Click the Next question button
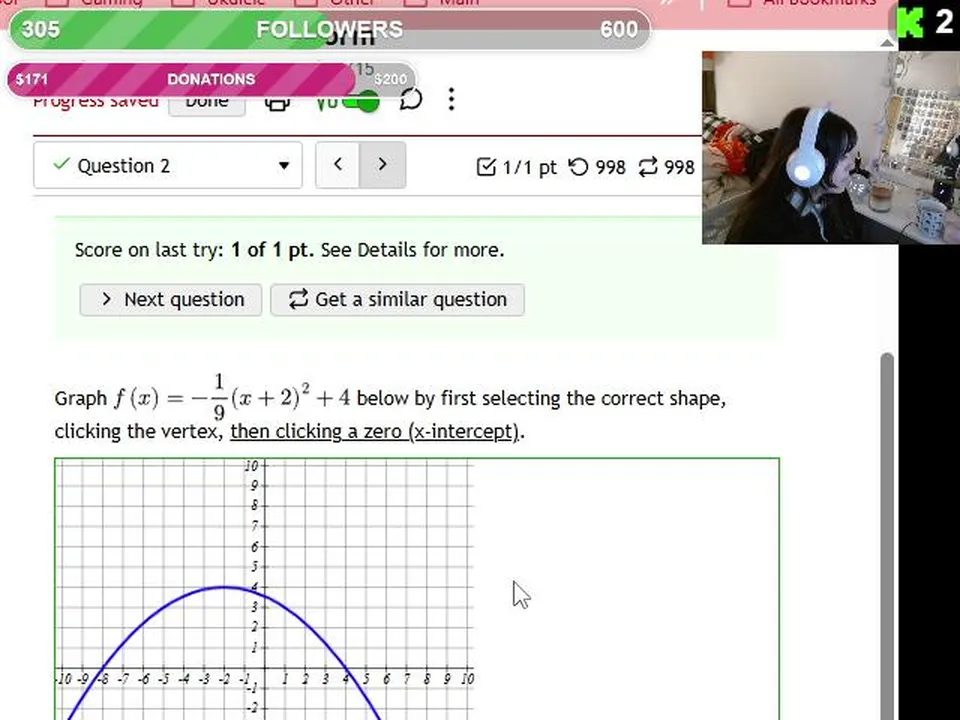 tap(171, 299)
